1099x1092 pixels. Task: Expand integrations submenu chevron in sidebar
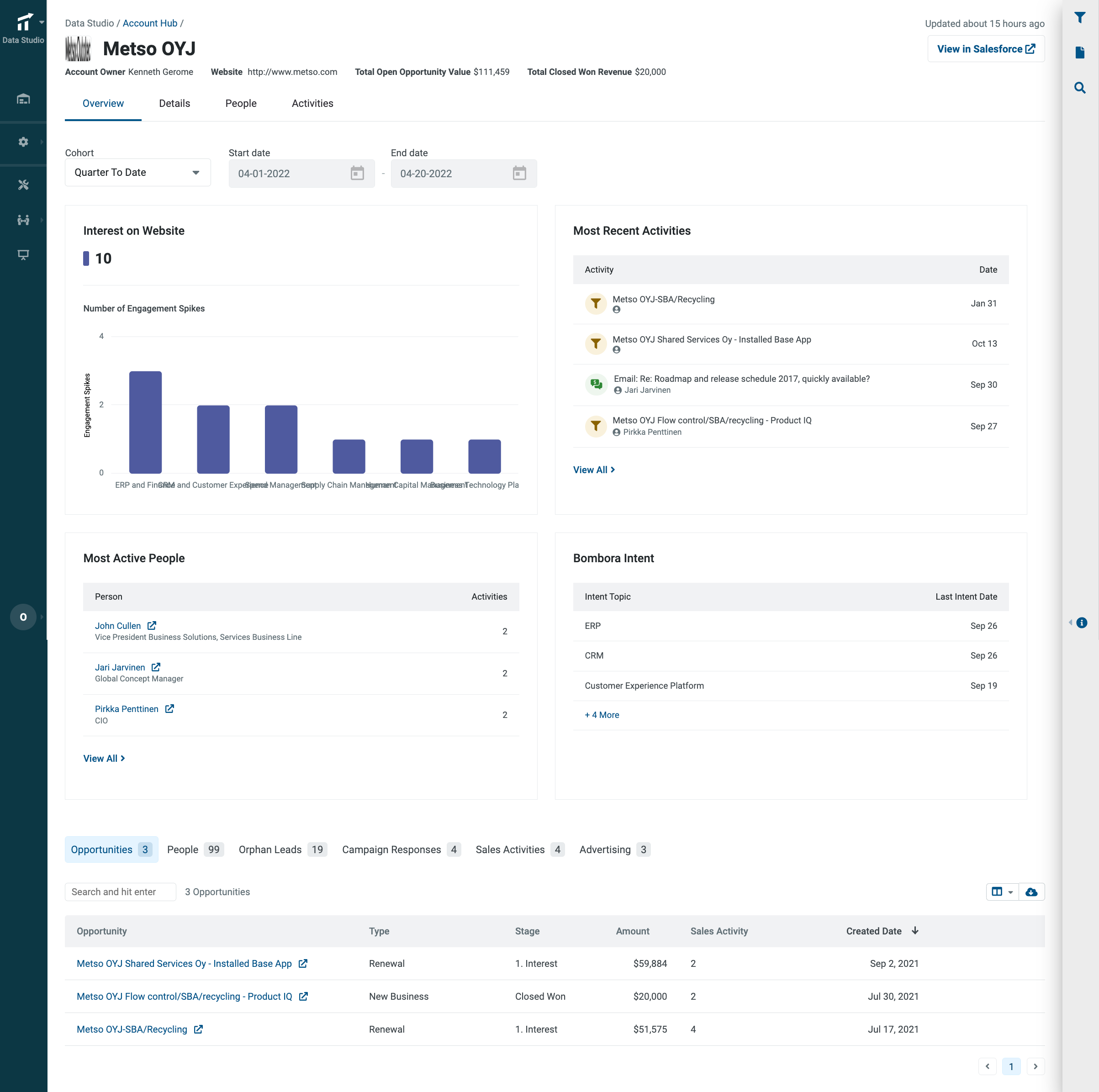click(x=42, y=220)
